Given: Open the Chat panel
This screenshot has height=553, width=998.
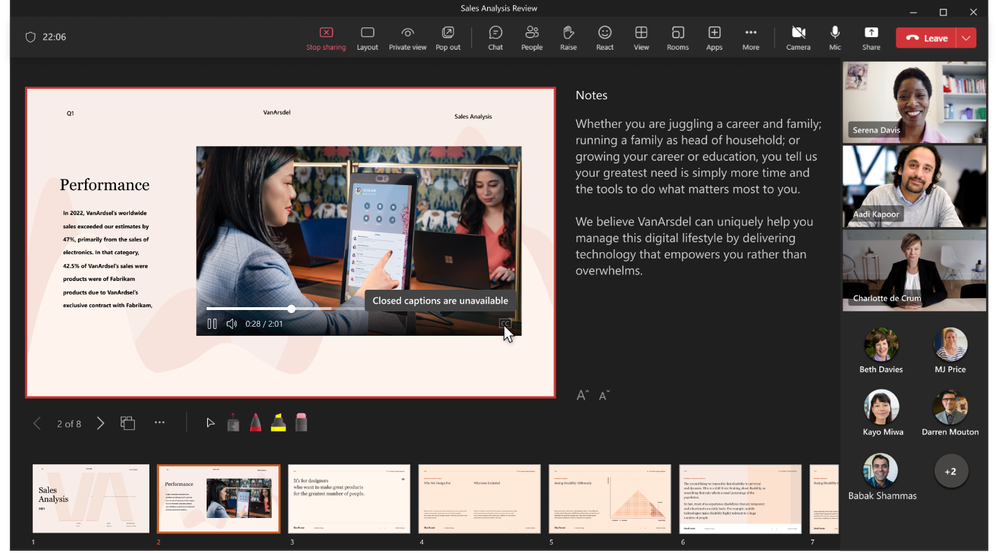Looking at the screenshot, I should 495,38.
